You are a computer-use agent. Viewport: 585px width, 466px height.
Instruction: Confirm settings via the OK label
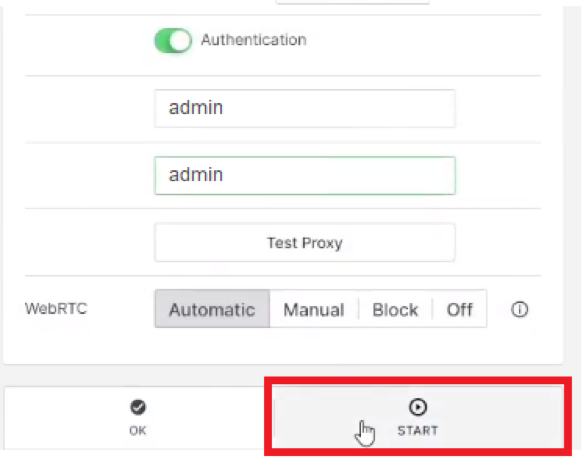pos(138,431)
